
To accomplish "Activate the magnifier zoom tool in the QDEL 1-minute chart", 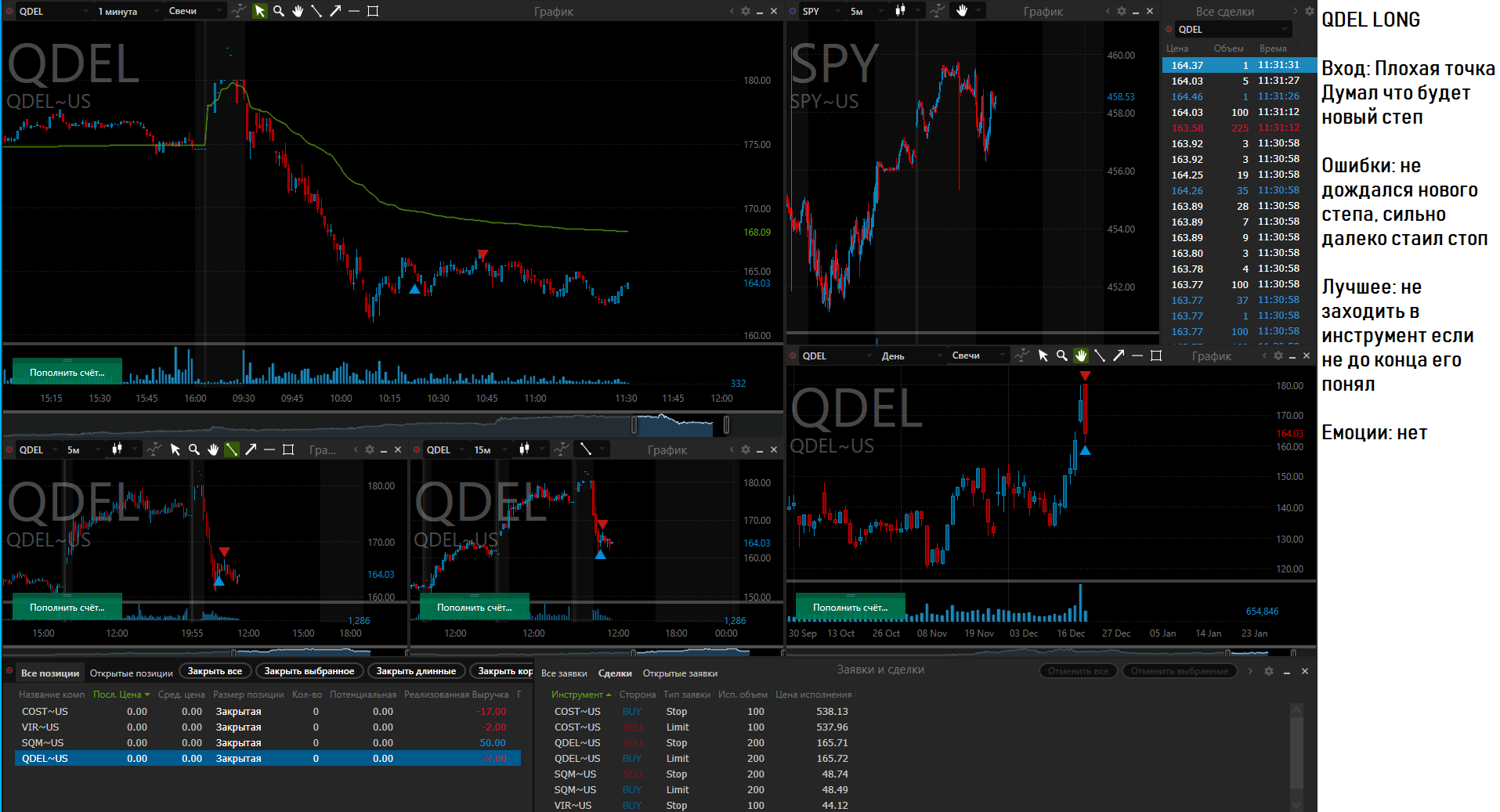I will coord(279,11).
